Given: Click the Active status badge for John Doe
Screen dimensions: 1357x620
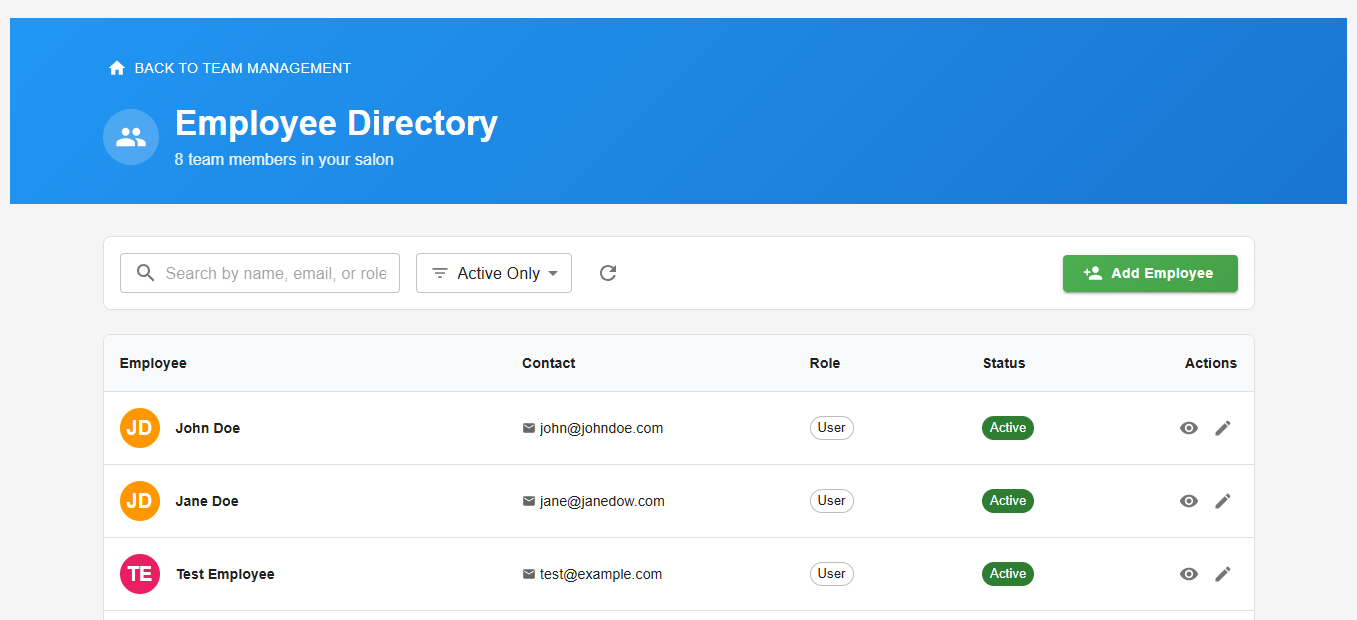Looking at the screenshot, I should click(x=1008, y=428).
